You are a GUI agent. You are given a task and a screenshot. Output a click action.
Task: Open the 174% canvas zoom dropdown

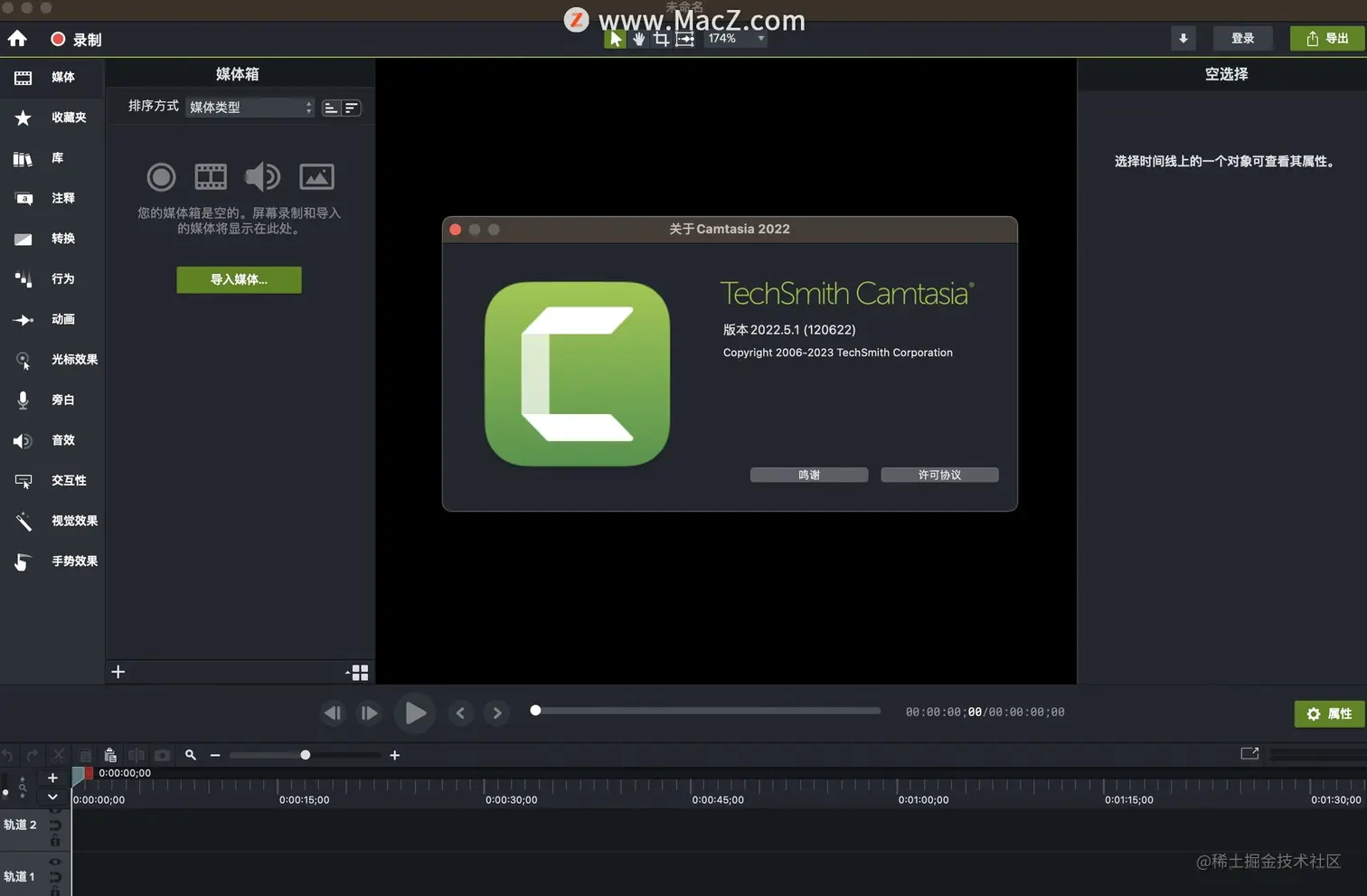736,39
